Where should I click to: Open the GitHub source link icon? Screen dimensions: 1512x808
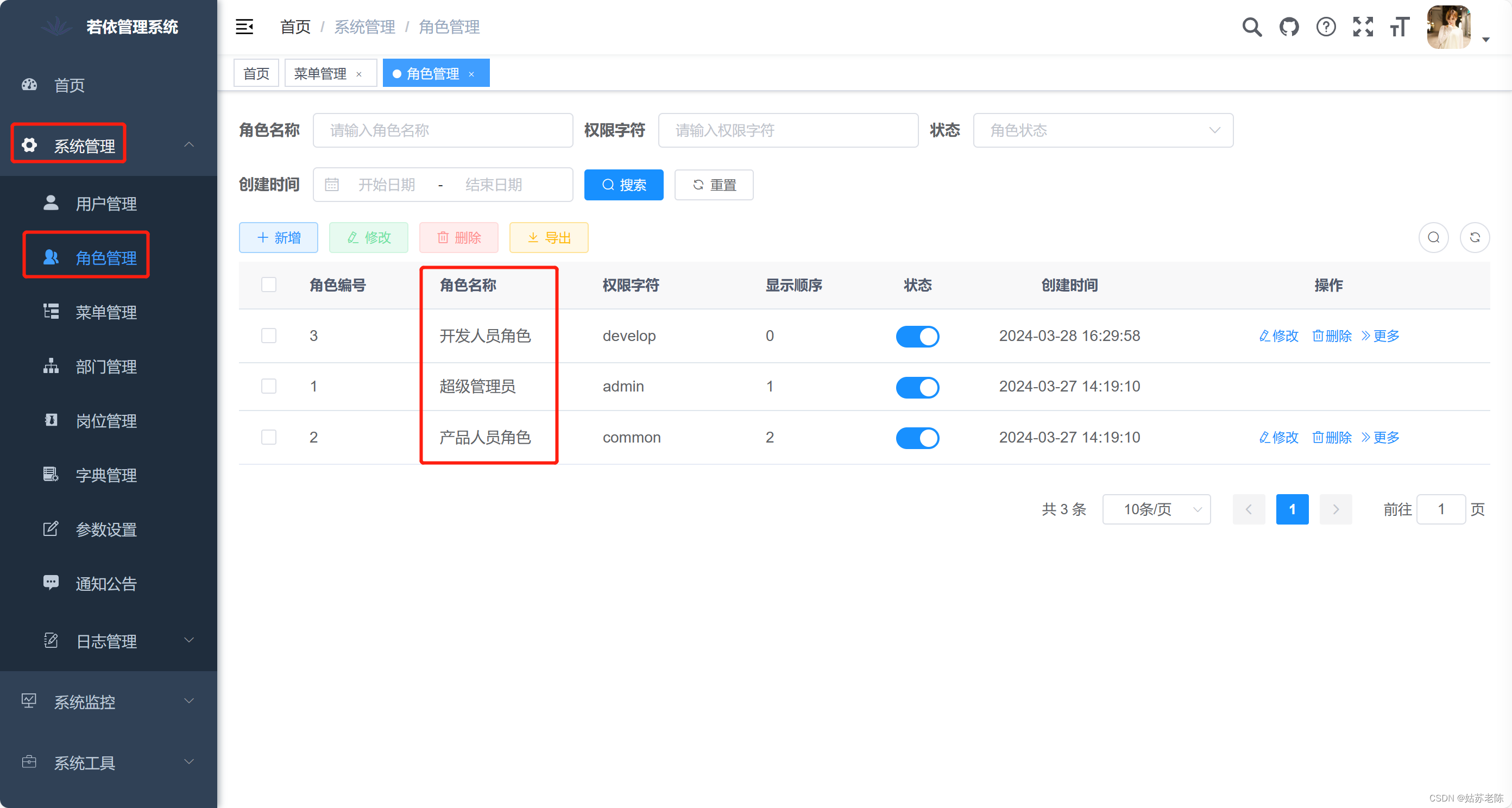click(1289, 27)
